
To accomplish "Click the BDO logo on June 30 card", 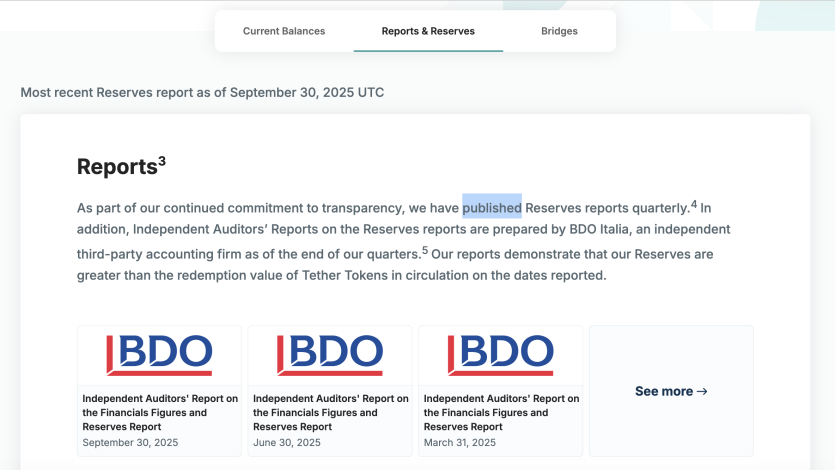I will (330, 355).
